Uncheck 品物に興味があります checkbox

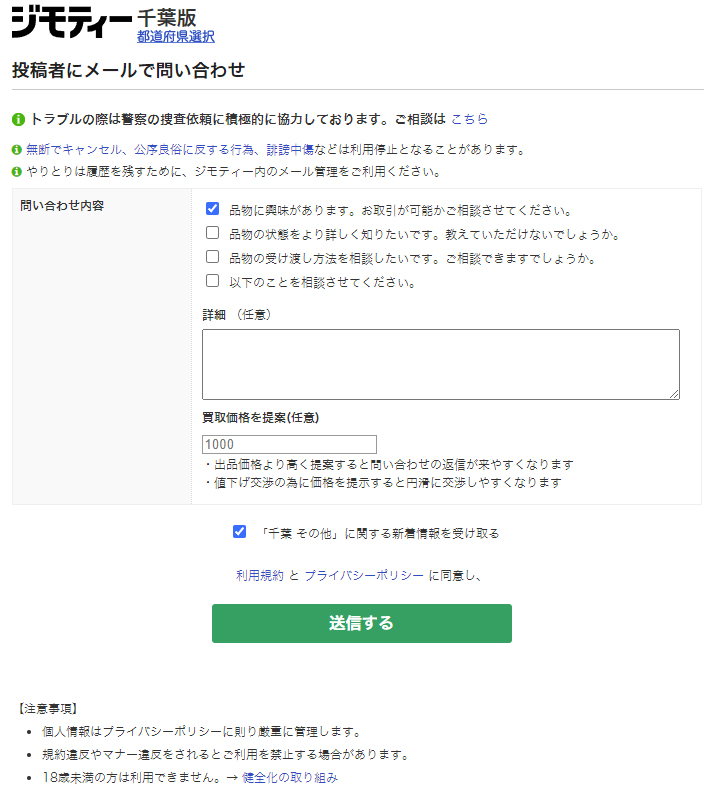click(x=212, y=210)
